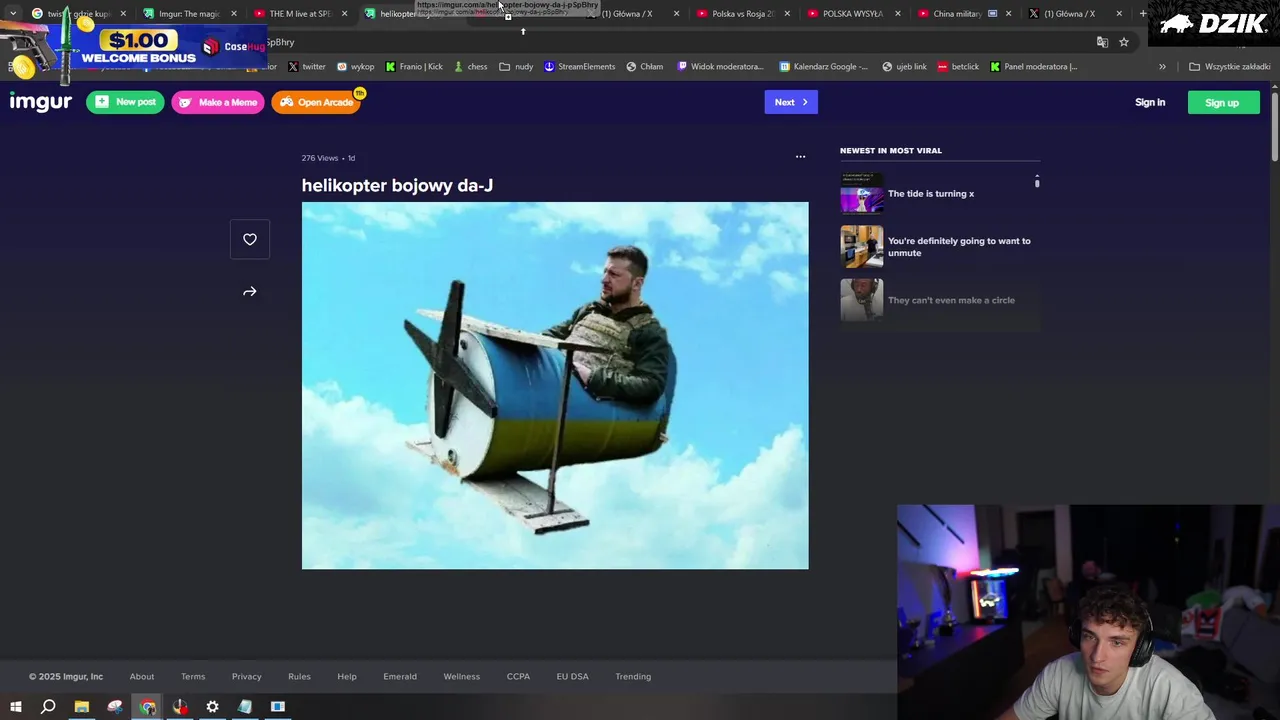The width and height of the screenshot is (1280, 720).
Task: Open the 'Panel moderatora' bookmark
Action: 1034,67
